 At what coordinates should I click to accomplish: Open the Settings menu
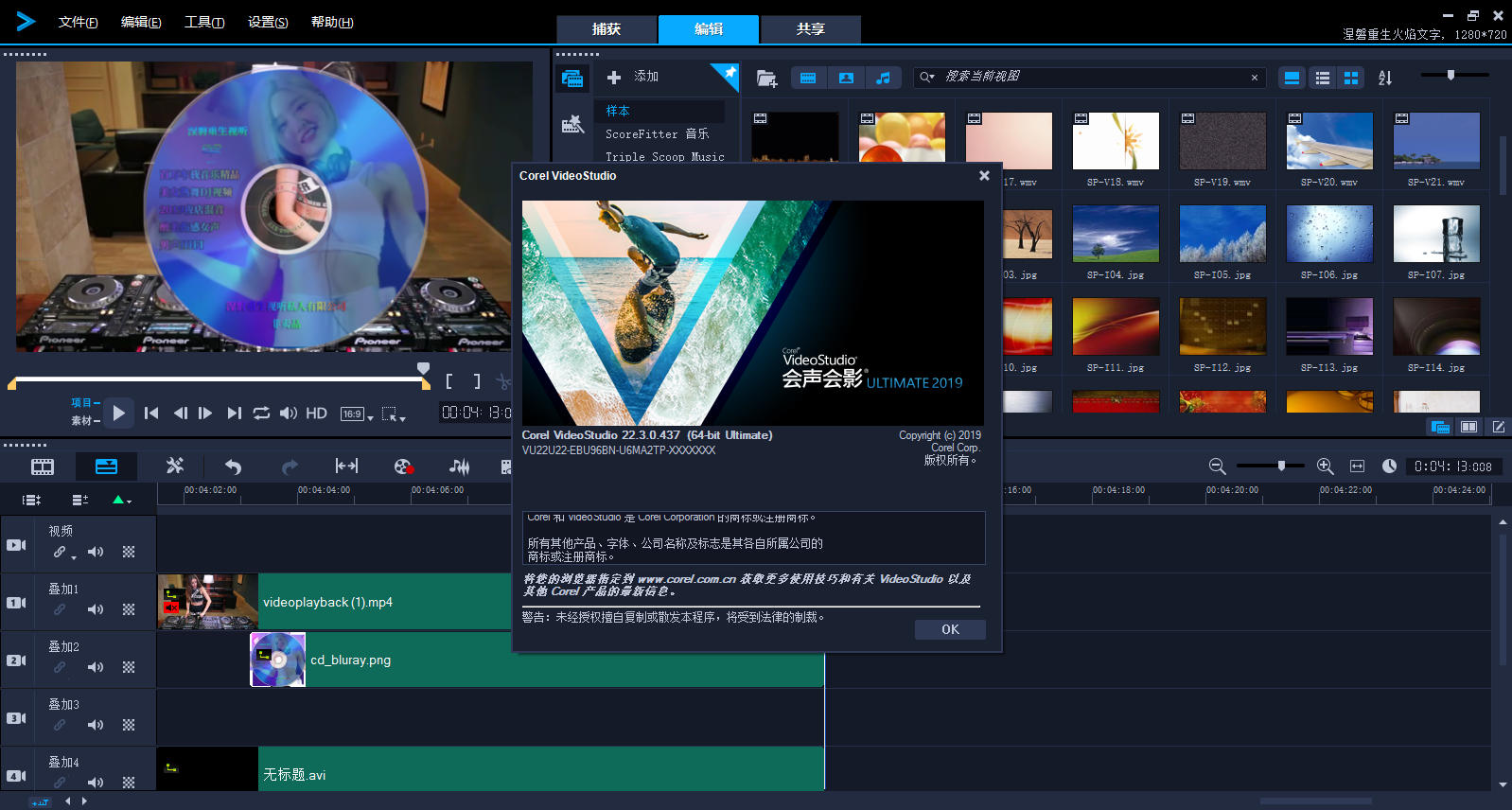click(268, 23)
